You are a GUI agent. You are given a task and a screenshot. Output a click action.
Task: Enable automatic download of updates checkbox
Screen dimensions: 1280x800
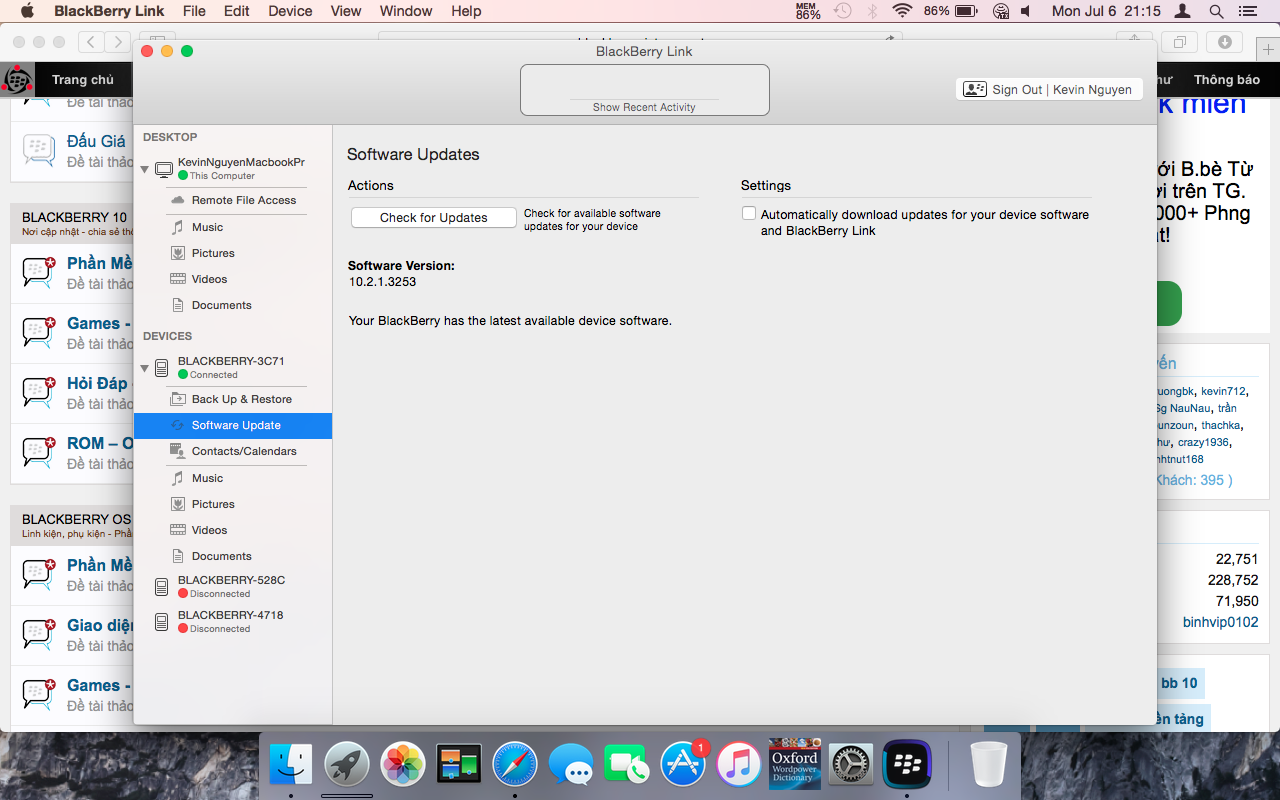click(748, 213)
